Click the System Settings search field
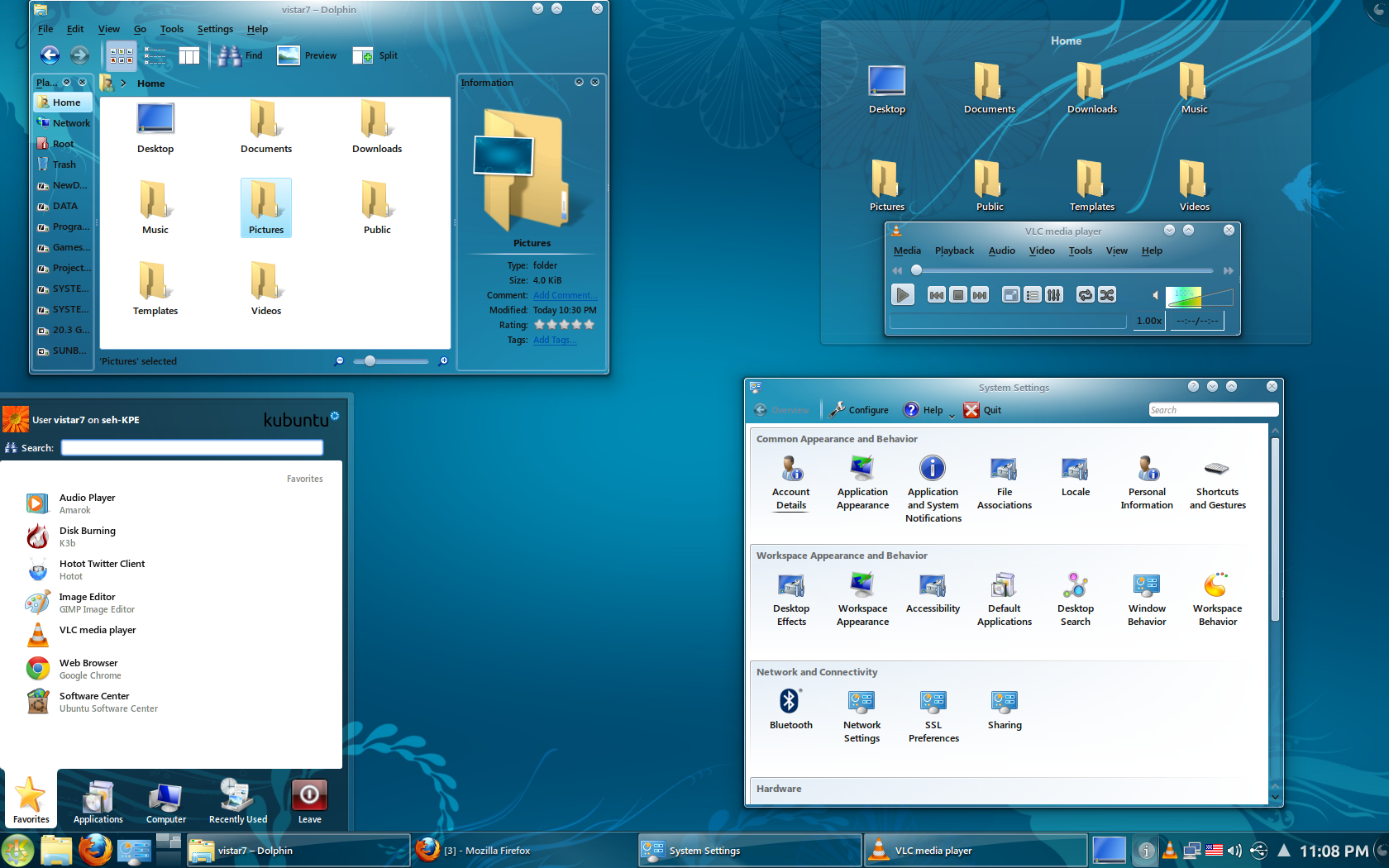1389x868 pixels. [1213, 410]
